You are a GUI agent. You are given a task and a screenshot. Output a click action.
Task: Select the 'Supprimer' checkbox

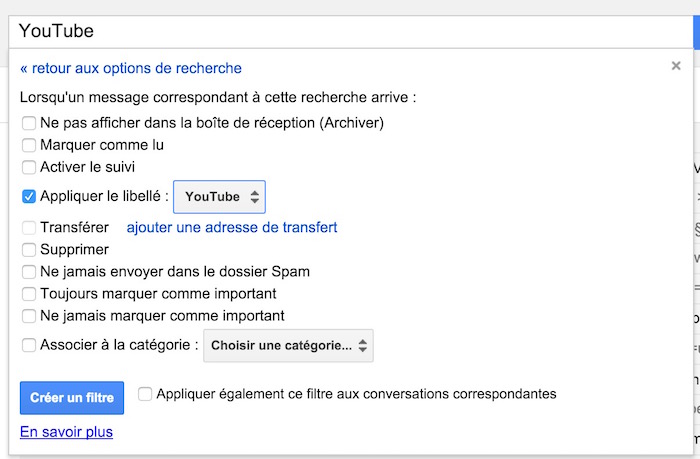click(29, 250)
